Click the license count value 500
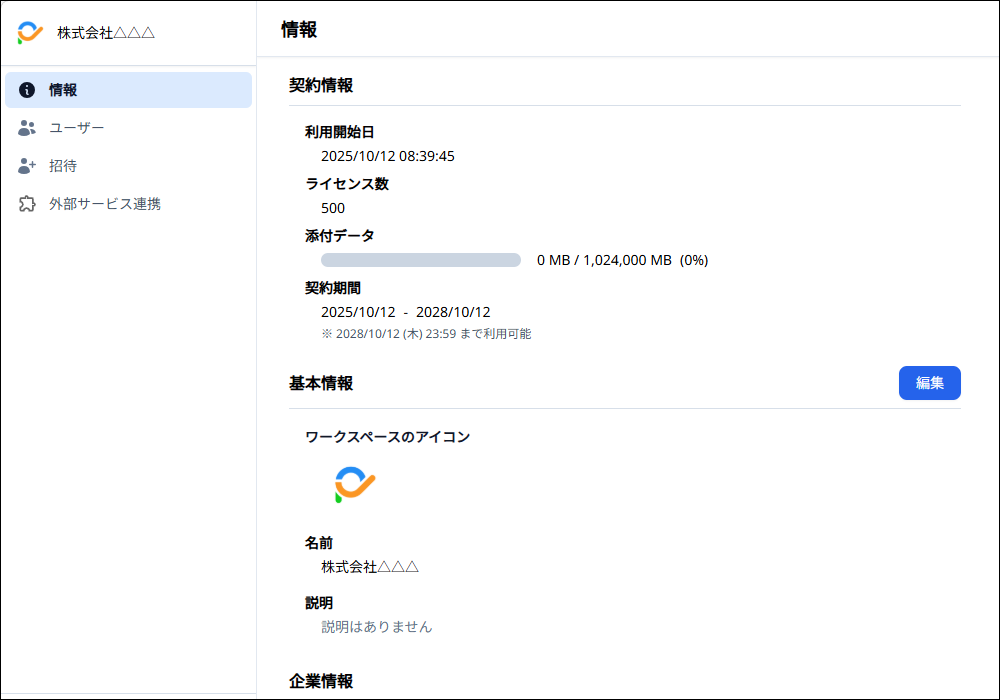1000x700 pixels. click(x=333, y=208)
